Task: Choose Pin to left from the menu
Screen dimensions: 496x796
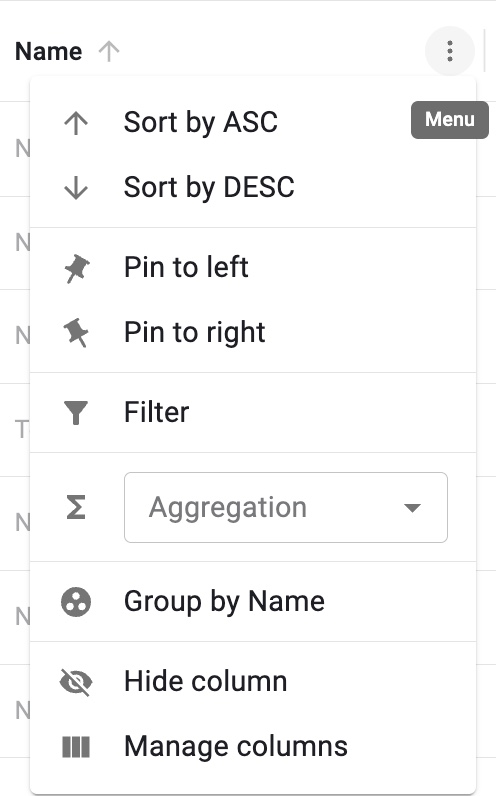Action: point(253,268)
